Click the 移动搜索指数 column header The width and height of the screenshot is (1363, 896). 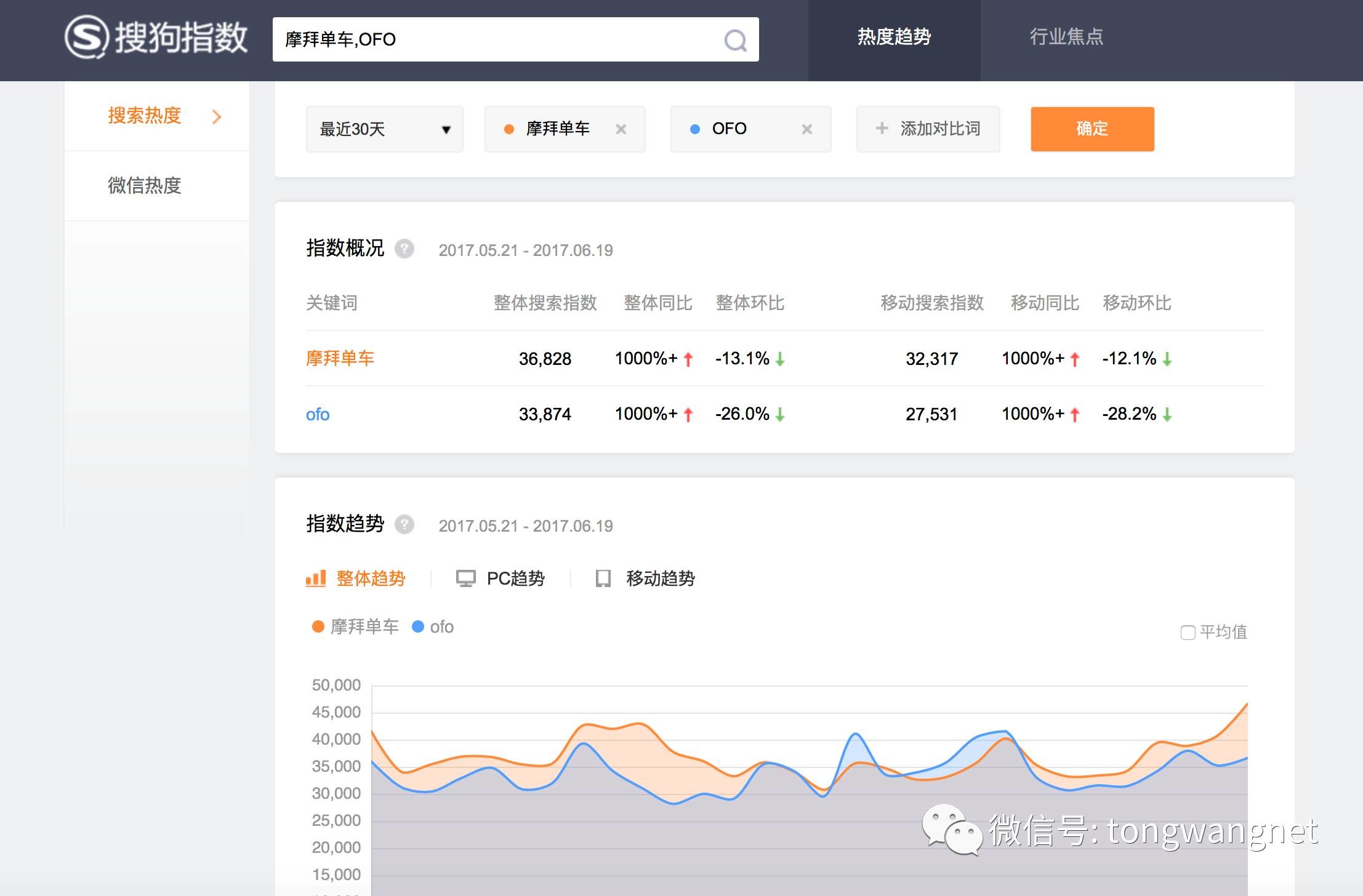pyautogui.click(x=932, y=303)
